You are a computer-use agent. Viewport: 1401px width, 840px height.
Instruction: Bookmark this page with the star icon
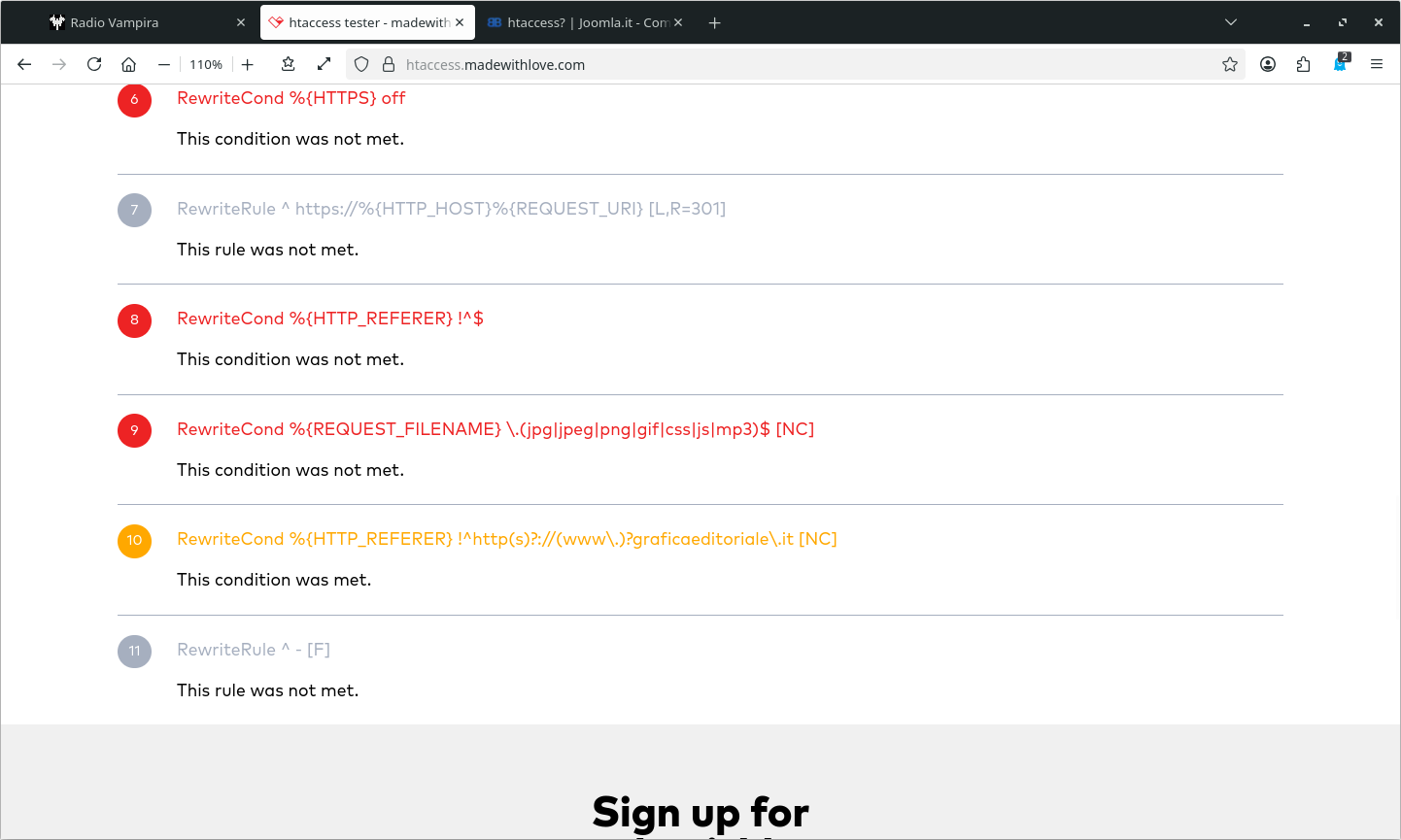(1230, 64)
